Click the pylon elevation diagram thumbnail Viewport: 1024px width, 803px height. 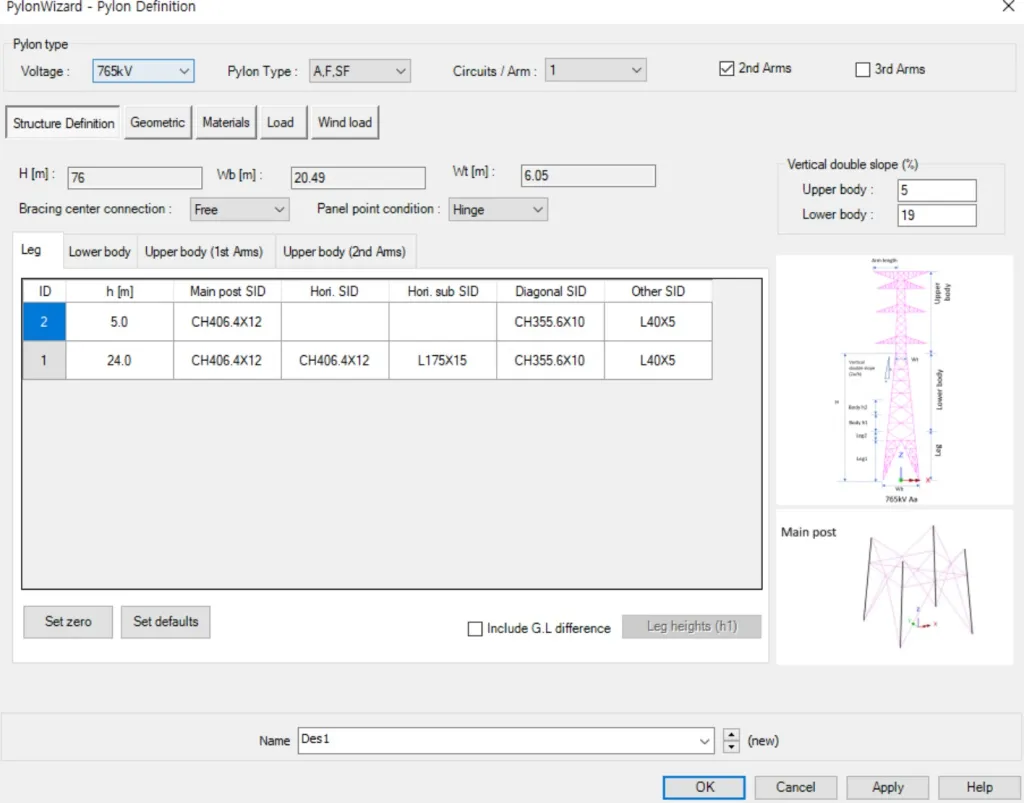click(x=894, y=380)
